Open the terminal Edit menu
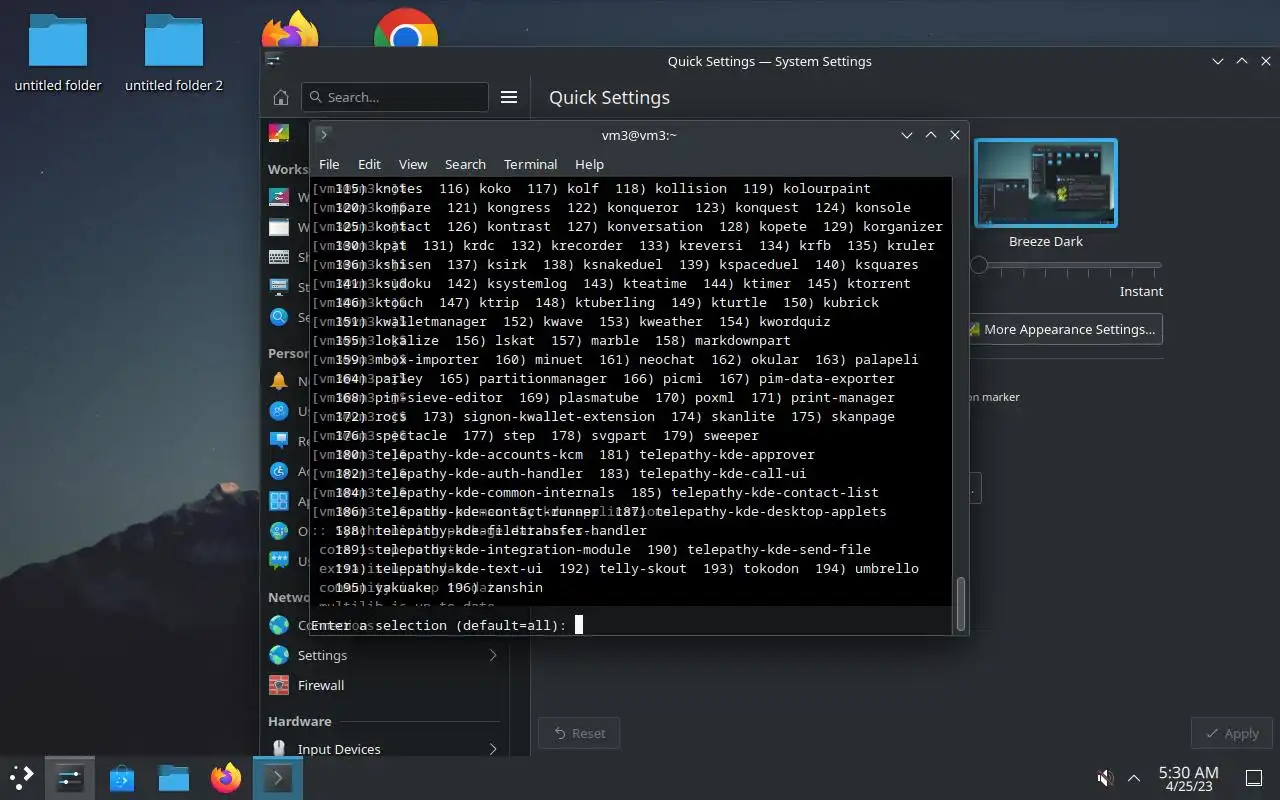This screenshot has height=800, width=1280. (369, 164)
